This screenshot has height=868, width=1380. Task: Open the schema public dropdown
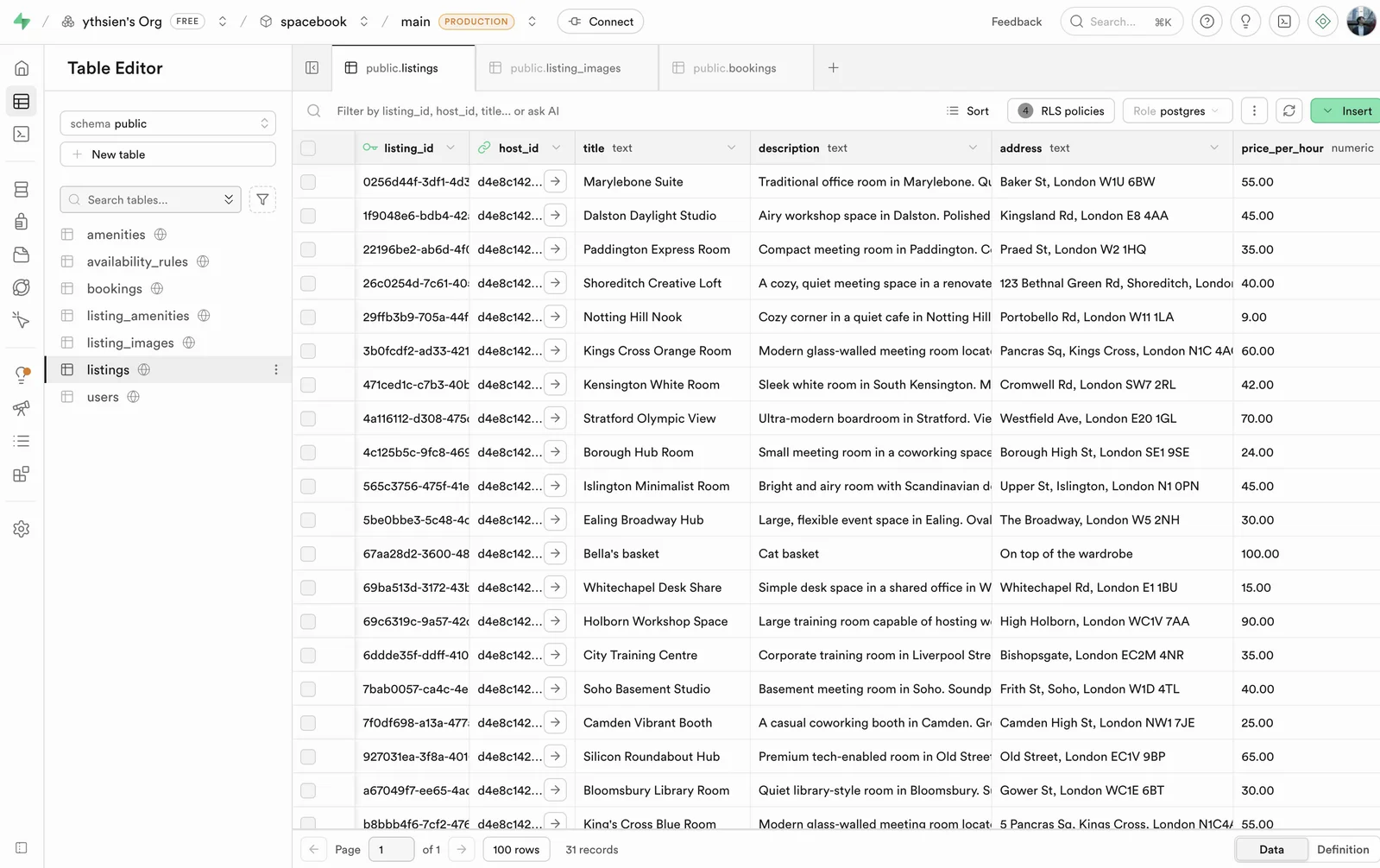pyautogui.click(x=167, y=123)
